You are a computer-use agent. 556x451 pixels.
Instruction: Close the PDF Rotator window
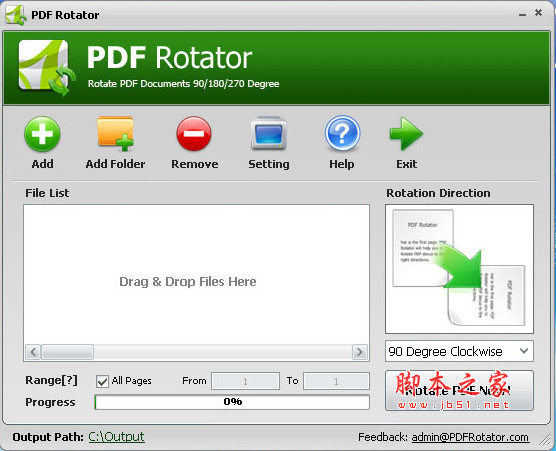538,13
